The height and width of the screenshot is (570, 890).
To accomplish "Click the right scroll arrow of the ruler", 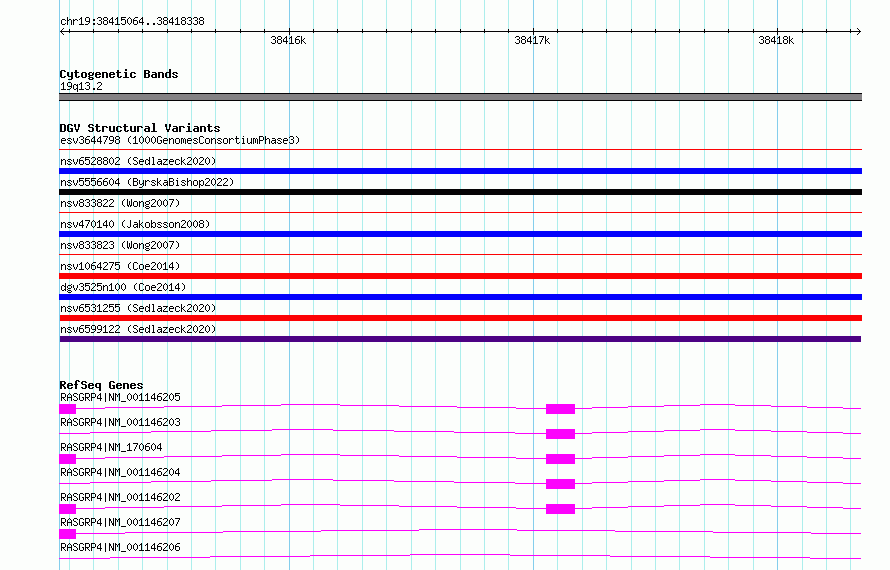I will tap(858, 32).
